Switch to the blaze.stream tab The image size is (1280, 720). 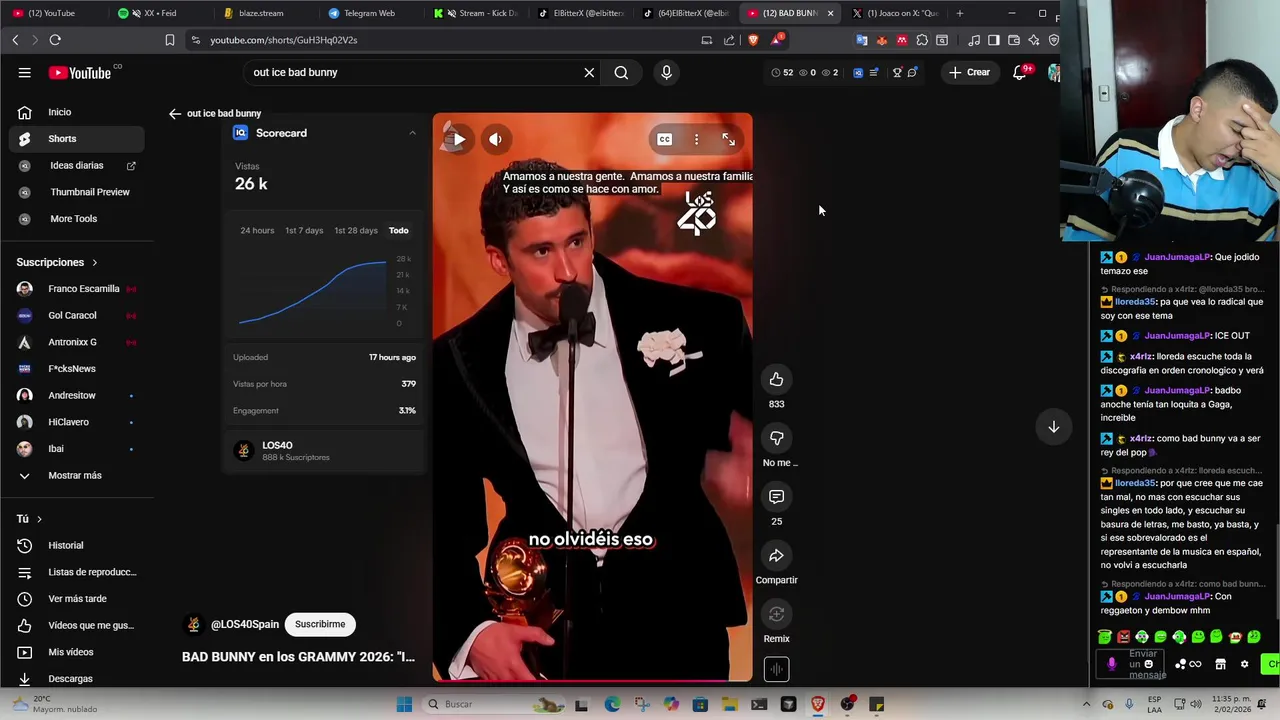pyautogui.click(x=260, y=13)
